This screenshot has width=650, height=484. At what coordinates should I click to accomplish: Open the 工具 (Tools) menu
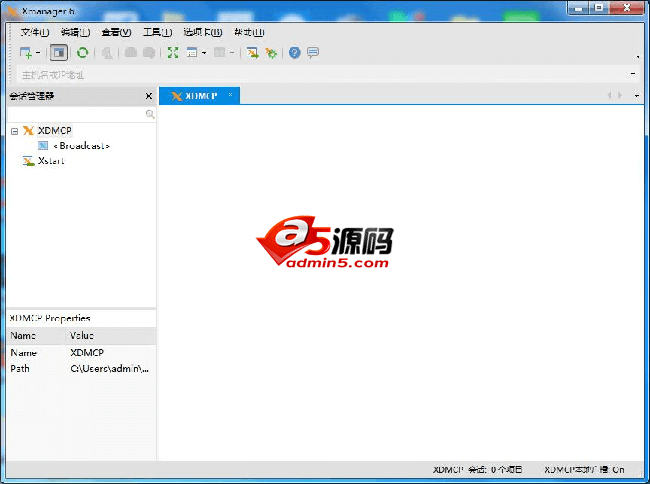(x=158, y=32)
